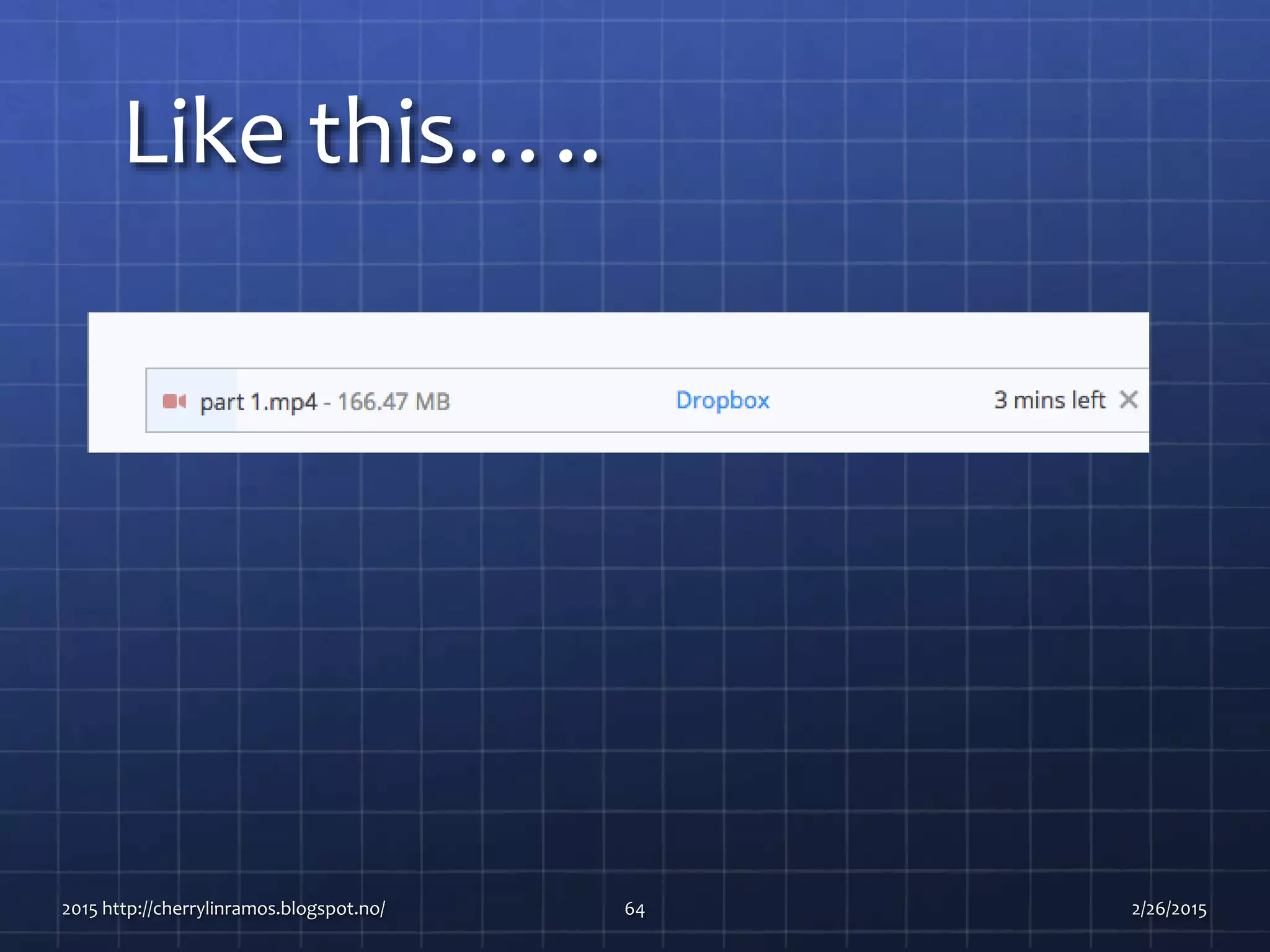The width and height of the screenshot is (1270, 952).
Task: Click the 2015 year in the footer
Action: coord(79,909)
